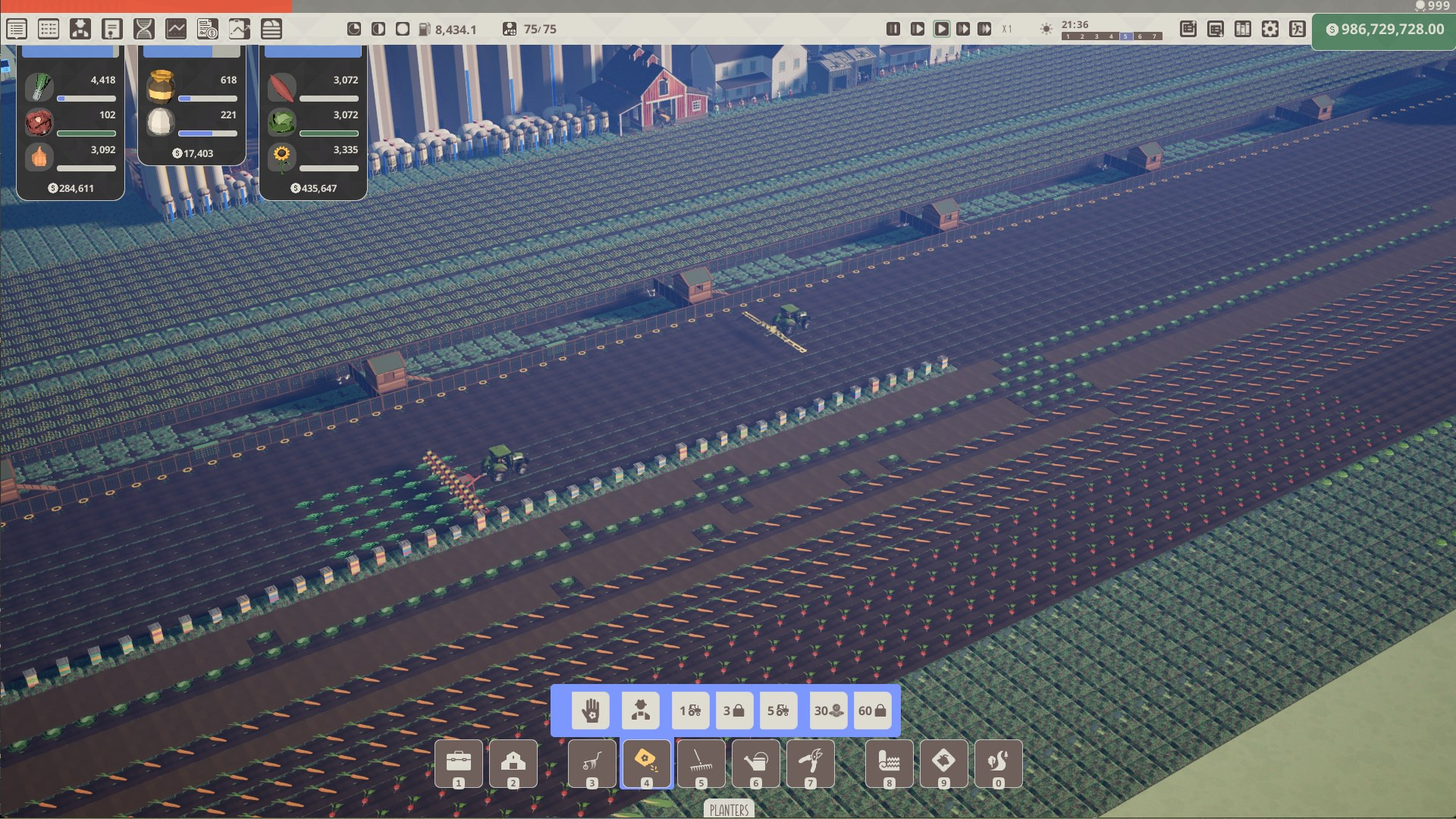1456x819 pixels.
Task: Choose the 5 tractor planter option
Action: pos(778,711)
